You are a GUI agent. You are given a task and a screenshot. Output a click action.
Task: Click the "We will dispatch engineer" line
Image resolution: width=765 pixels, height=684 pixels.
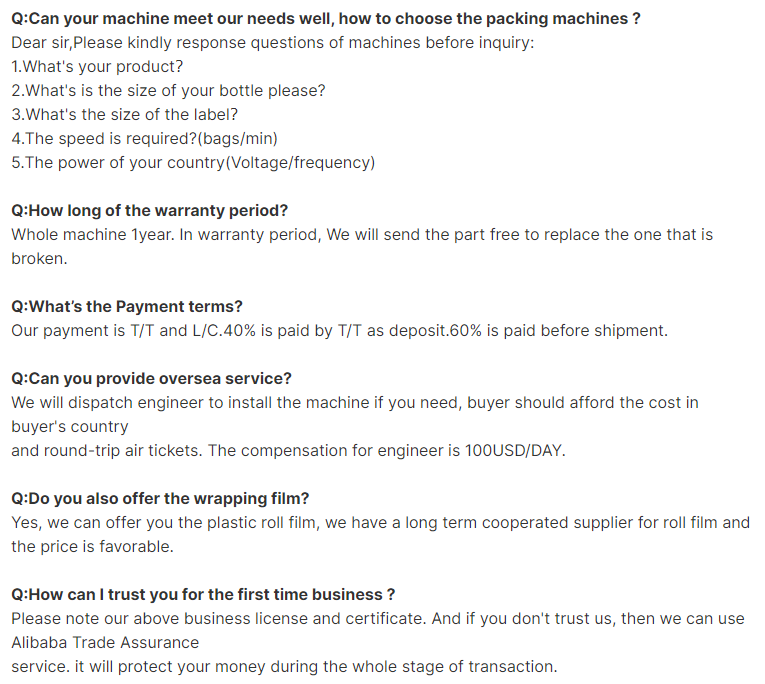point(355,403)
